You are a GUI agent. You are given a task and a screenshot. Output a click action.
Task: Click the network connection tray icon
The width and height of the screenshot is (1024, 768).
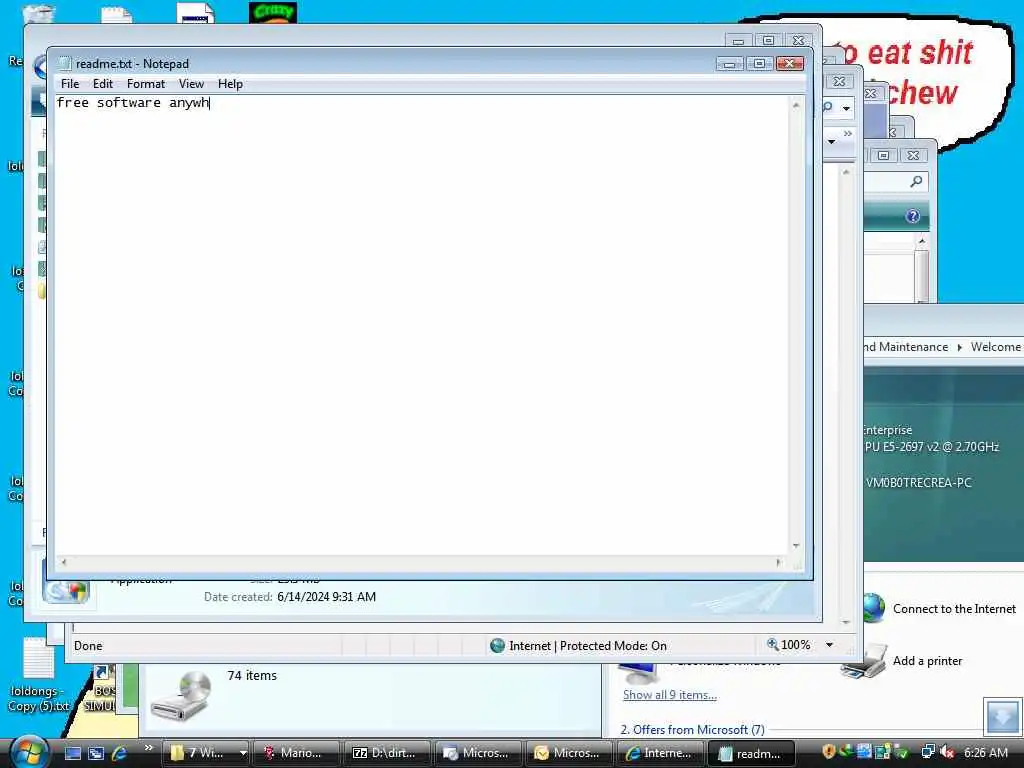click(x=928, y=752)
